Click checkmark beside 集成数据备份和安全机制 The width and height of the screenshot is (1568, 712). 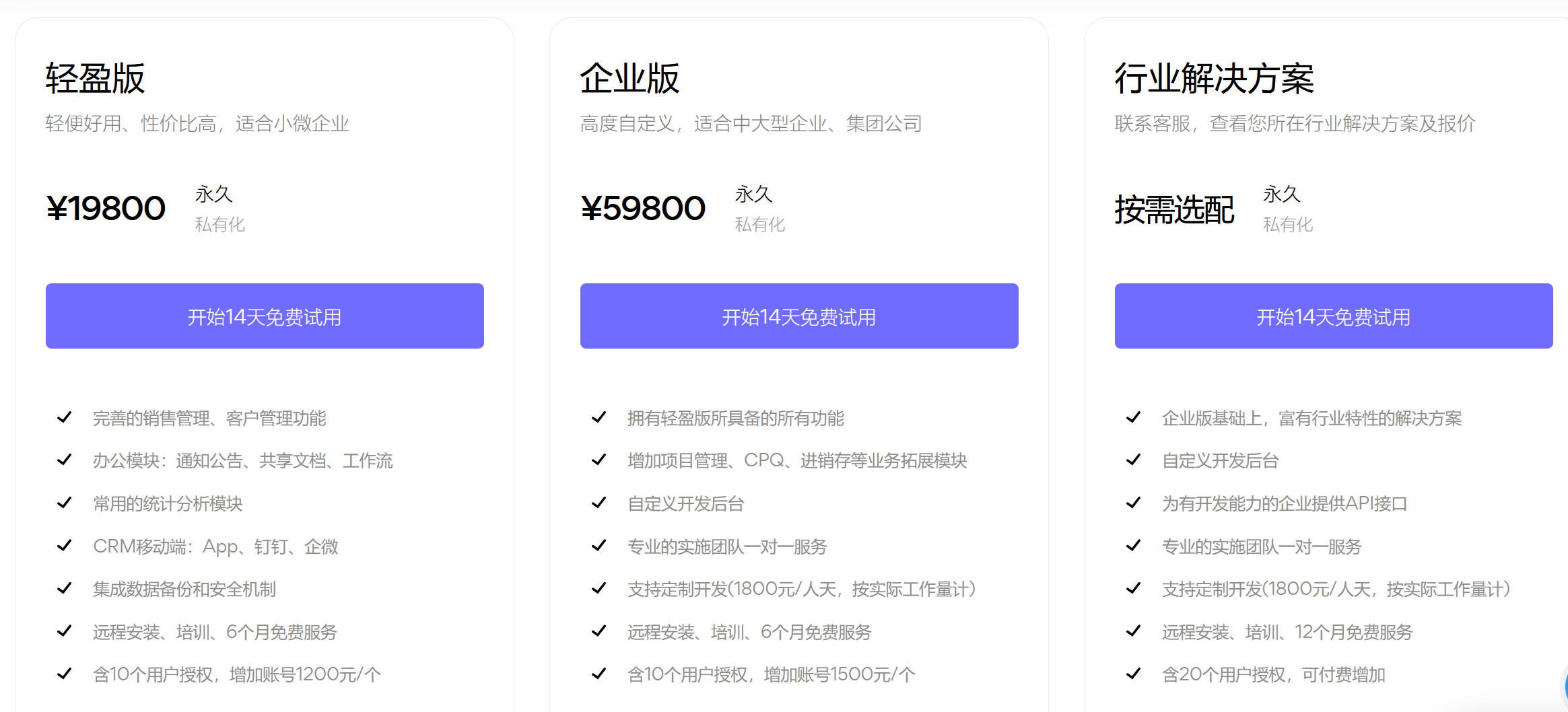click(x=65, y=588)
